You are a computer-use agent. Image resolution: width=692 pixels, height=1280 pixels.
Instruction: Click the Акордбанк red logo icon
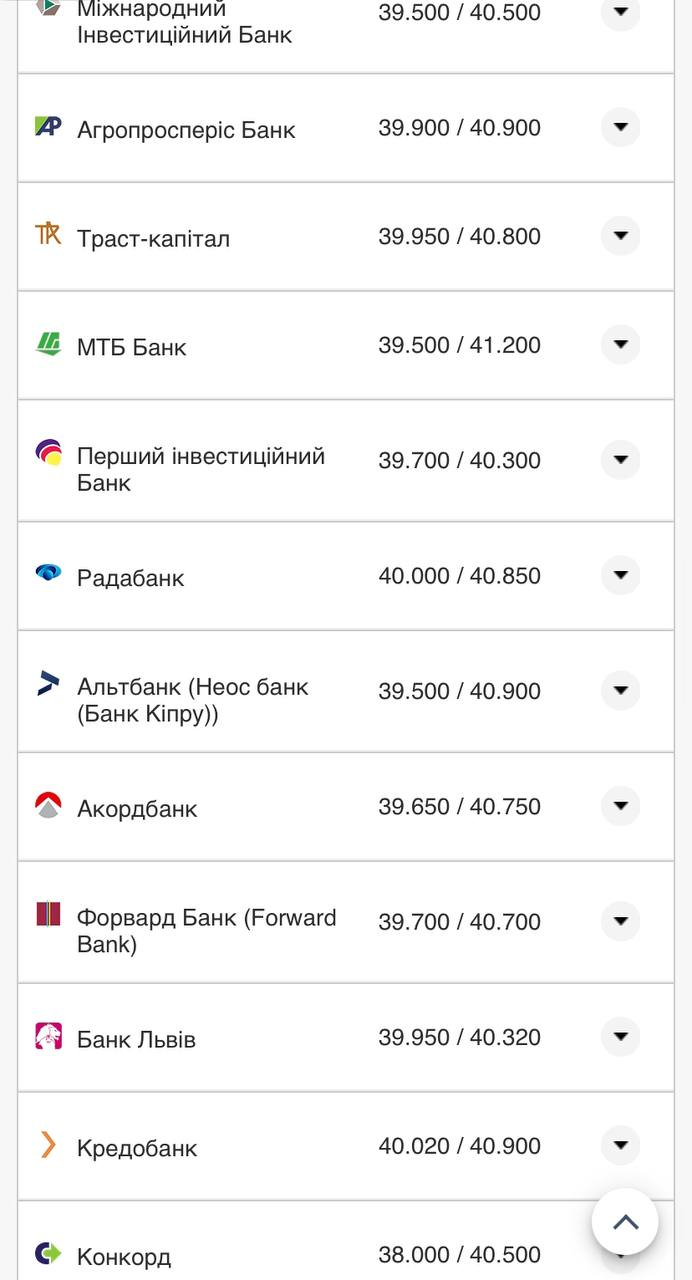pos(48,805)
